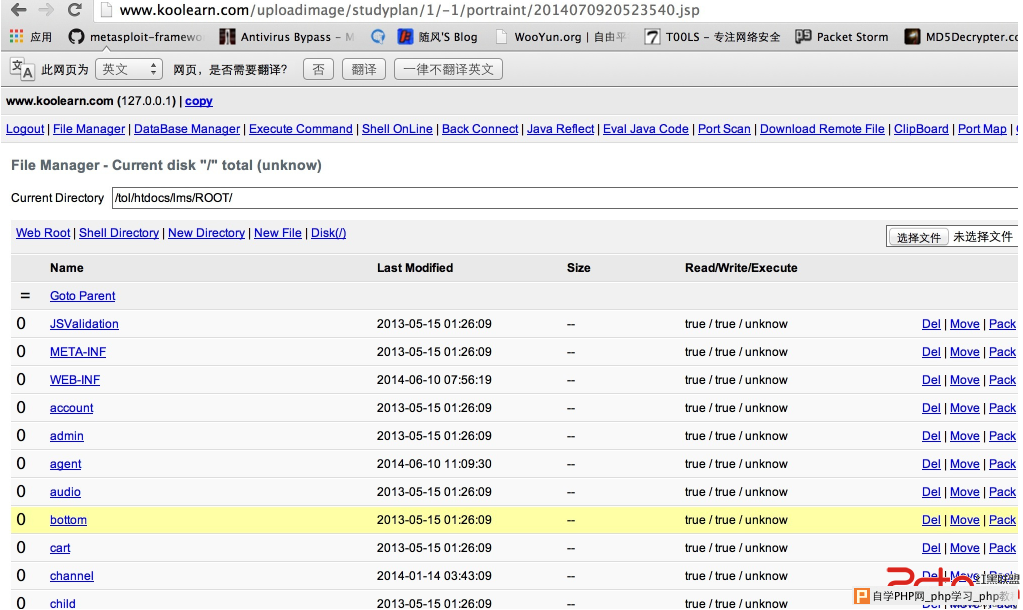1023x610 pixels.
Task: Open the ClipBoard menu link
Action: point(921,129)
